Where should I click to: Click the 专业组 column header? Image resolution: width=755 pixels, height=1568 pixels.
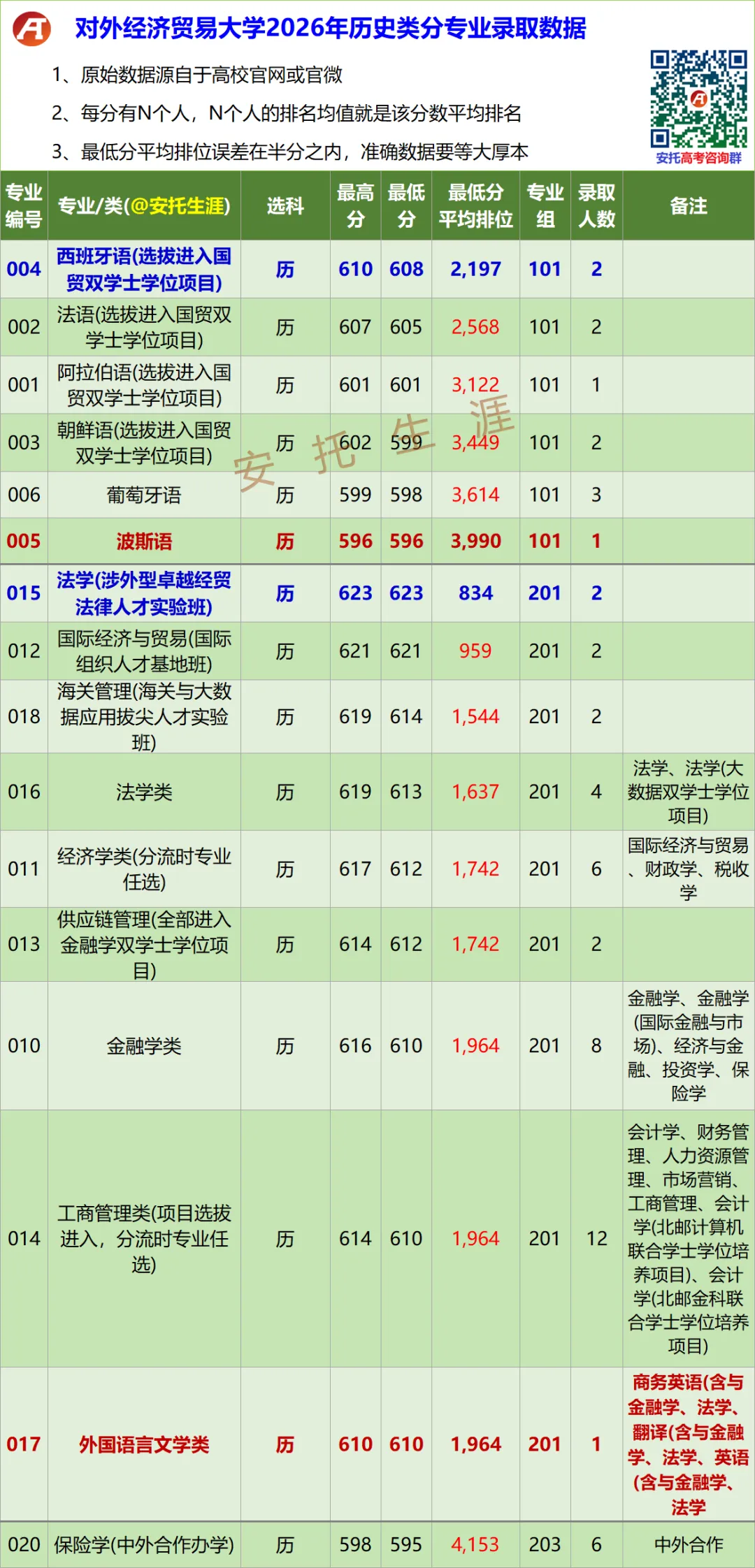(x=545, y=205)
